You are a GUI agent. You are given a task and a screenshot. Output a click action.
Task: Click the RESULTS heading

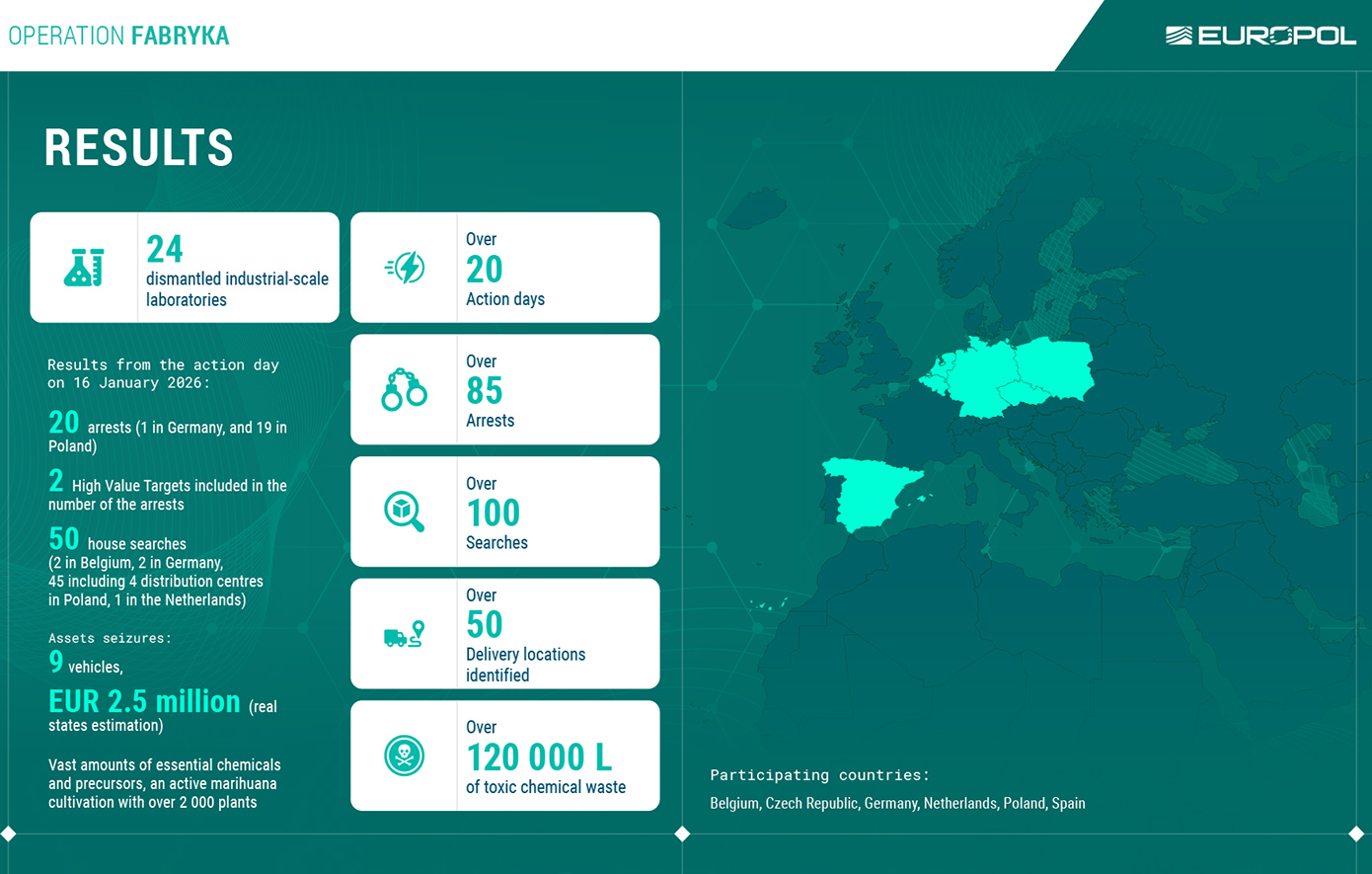point(139,148)
